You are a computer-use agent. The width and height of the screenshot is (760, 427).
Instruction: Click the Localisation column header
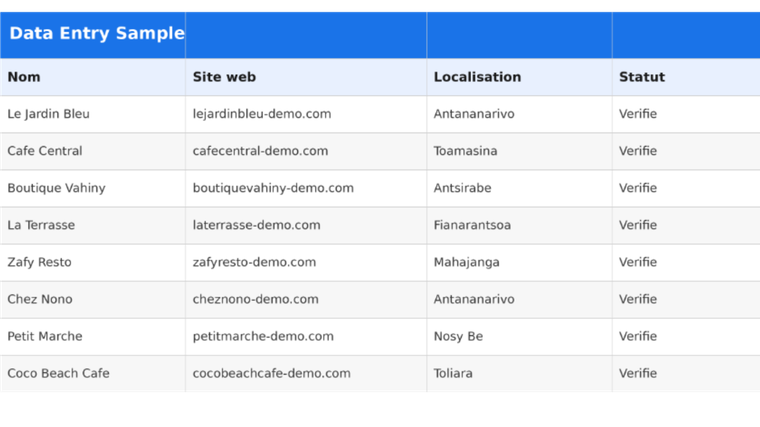point(519,77)
